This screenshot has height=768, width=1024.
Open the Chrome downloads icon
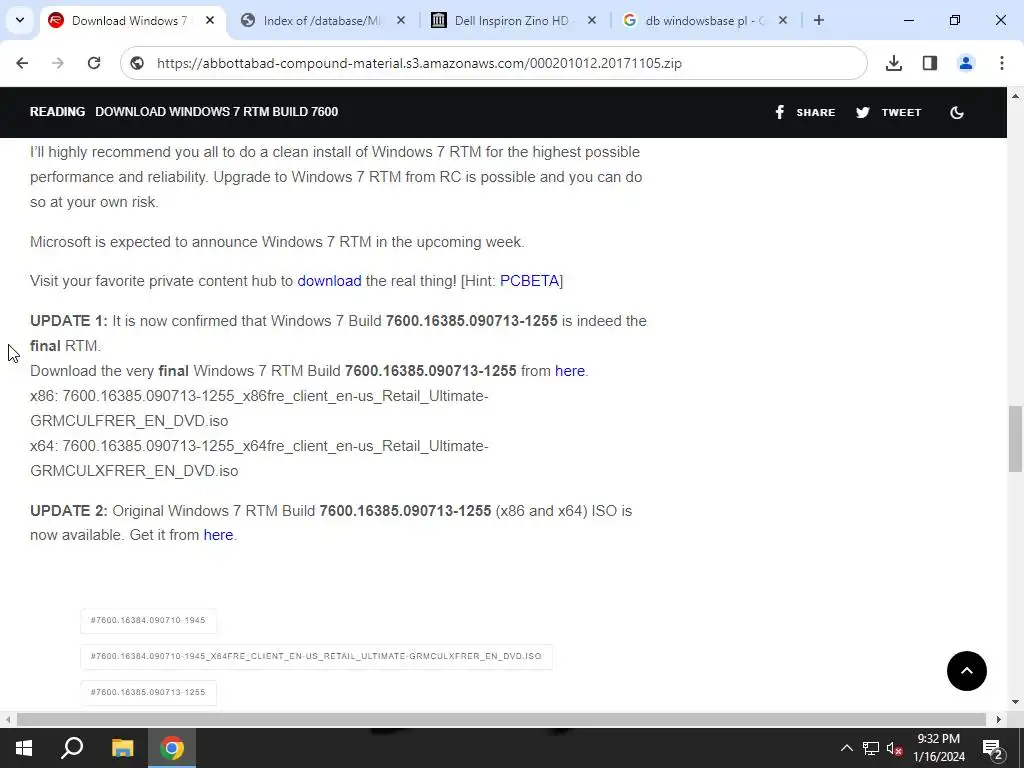(x=894, y=63)
